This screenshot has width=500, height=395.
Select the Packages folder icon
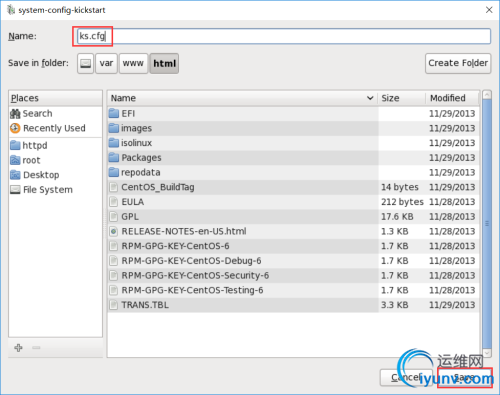114,158
